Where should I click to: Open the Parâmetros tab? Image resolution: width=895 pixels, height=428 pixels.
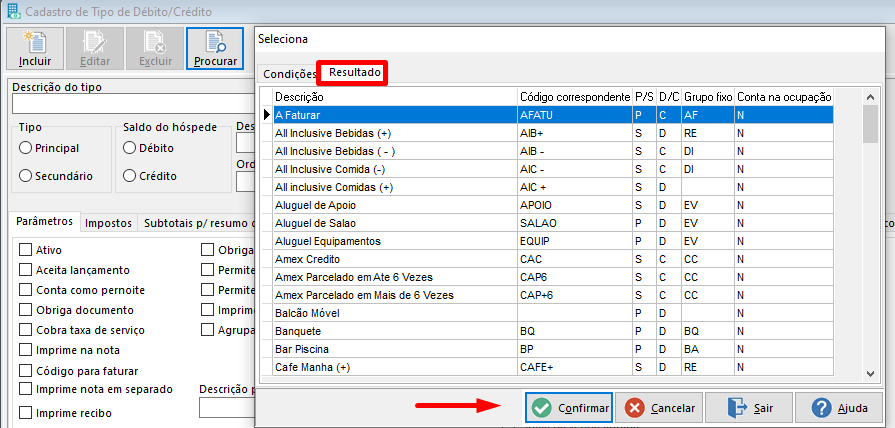coord(45,221)
